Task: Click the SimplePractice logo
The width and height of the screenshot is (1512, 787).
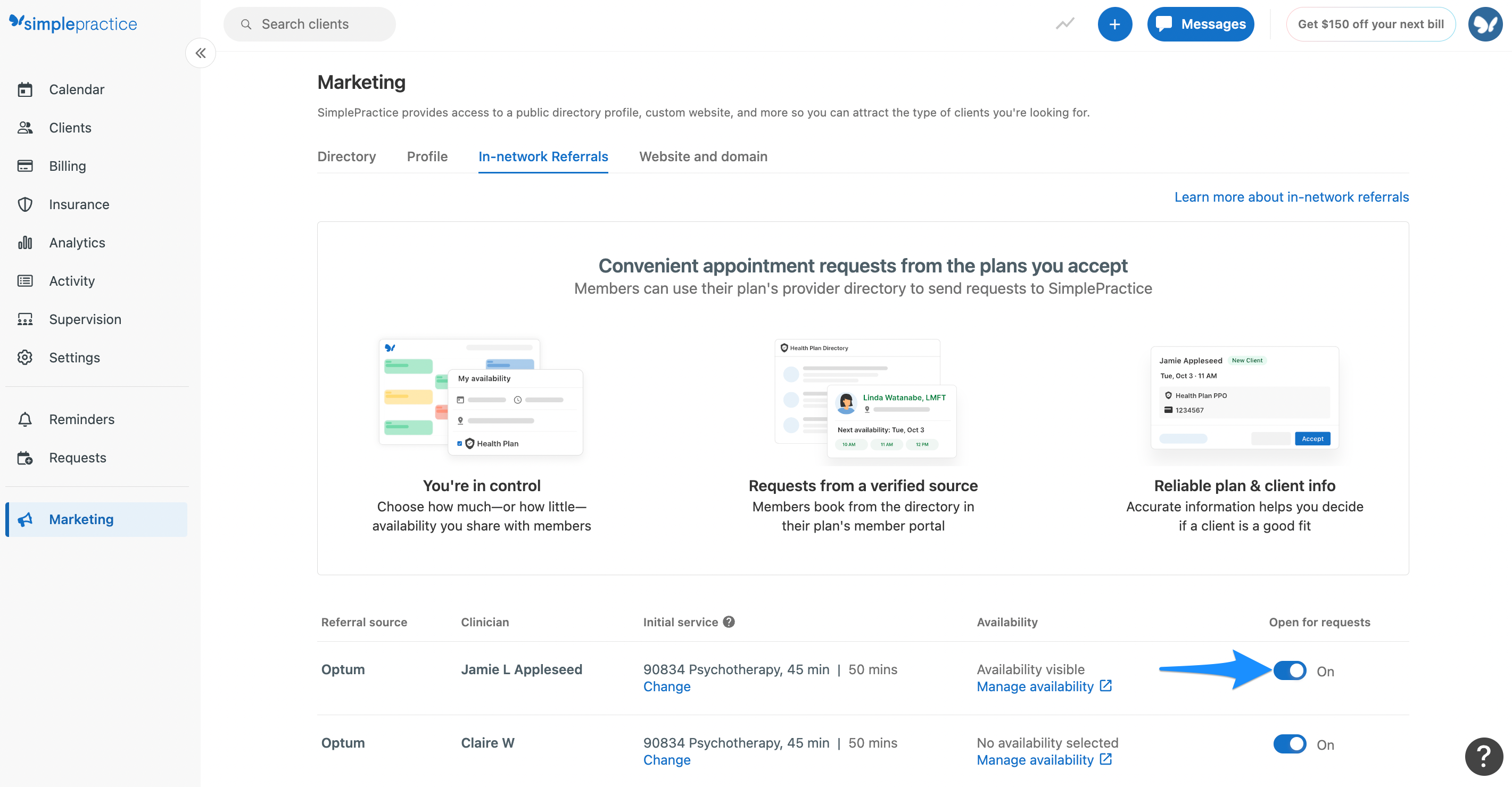Action: click(73, 23)
